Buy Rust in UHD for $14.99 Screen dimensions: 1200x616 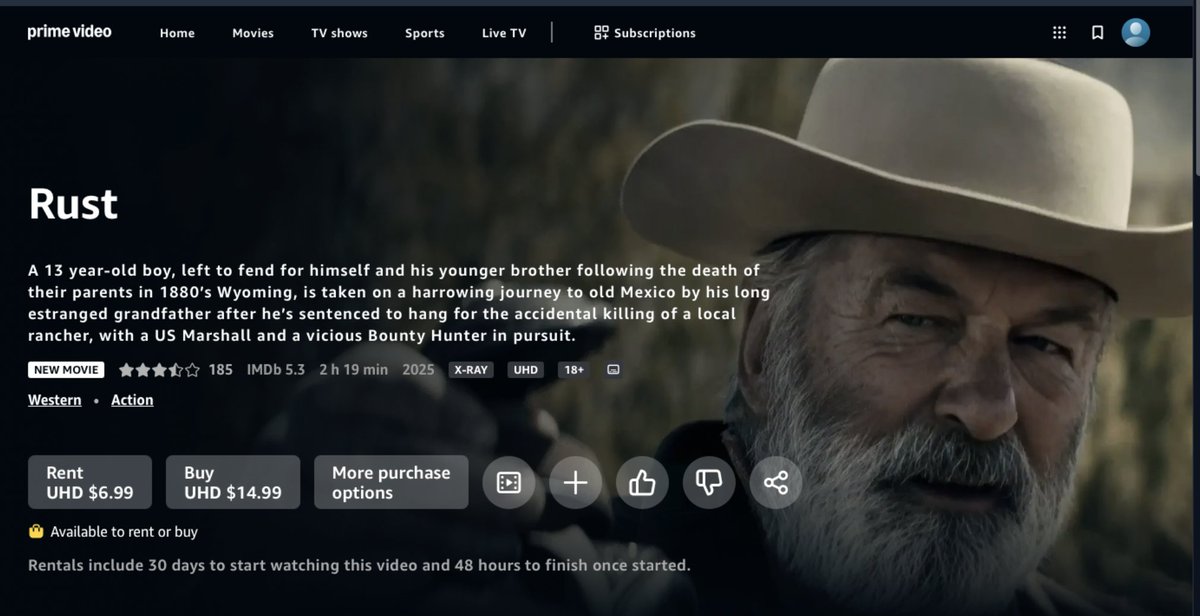233,482
